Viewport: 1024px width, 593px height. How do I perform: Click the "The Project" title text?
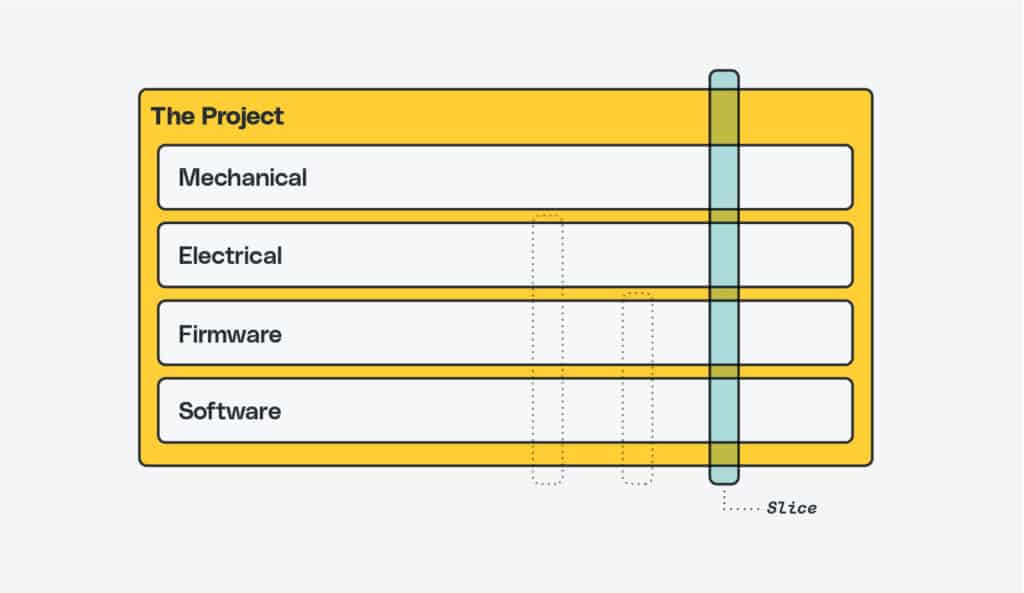[217, 116]
